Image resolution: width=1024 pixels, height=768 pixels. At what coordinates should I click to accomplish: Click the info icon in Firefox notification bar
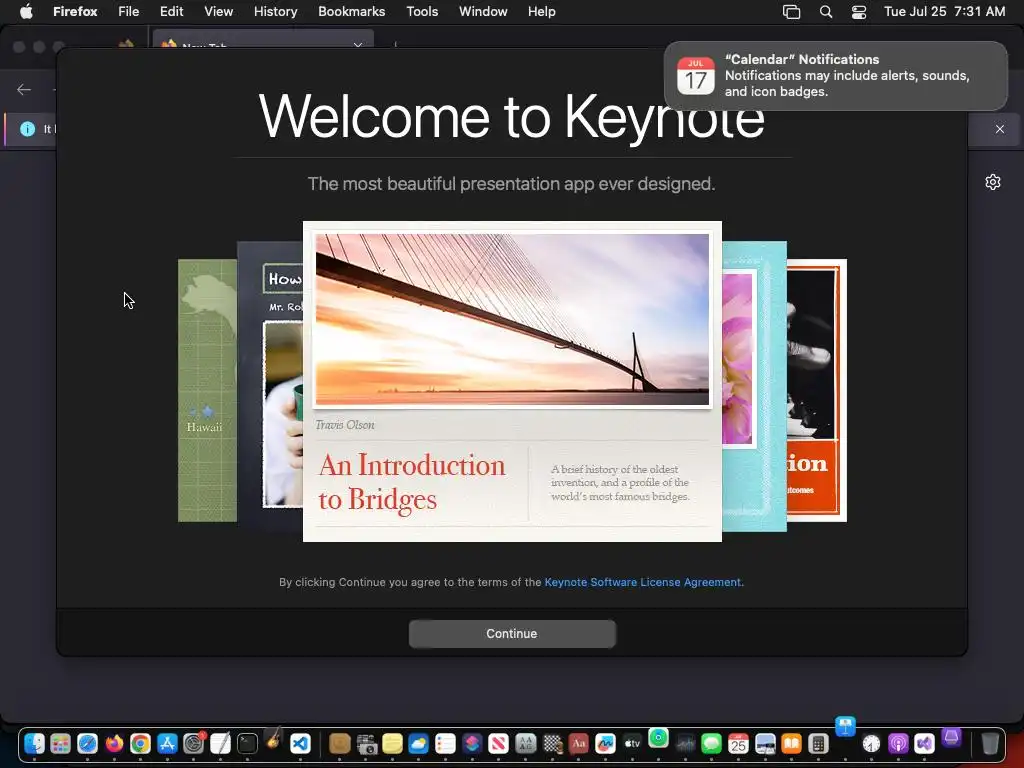click(x=27, y=129)
